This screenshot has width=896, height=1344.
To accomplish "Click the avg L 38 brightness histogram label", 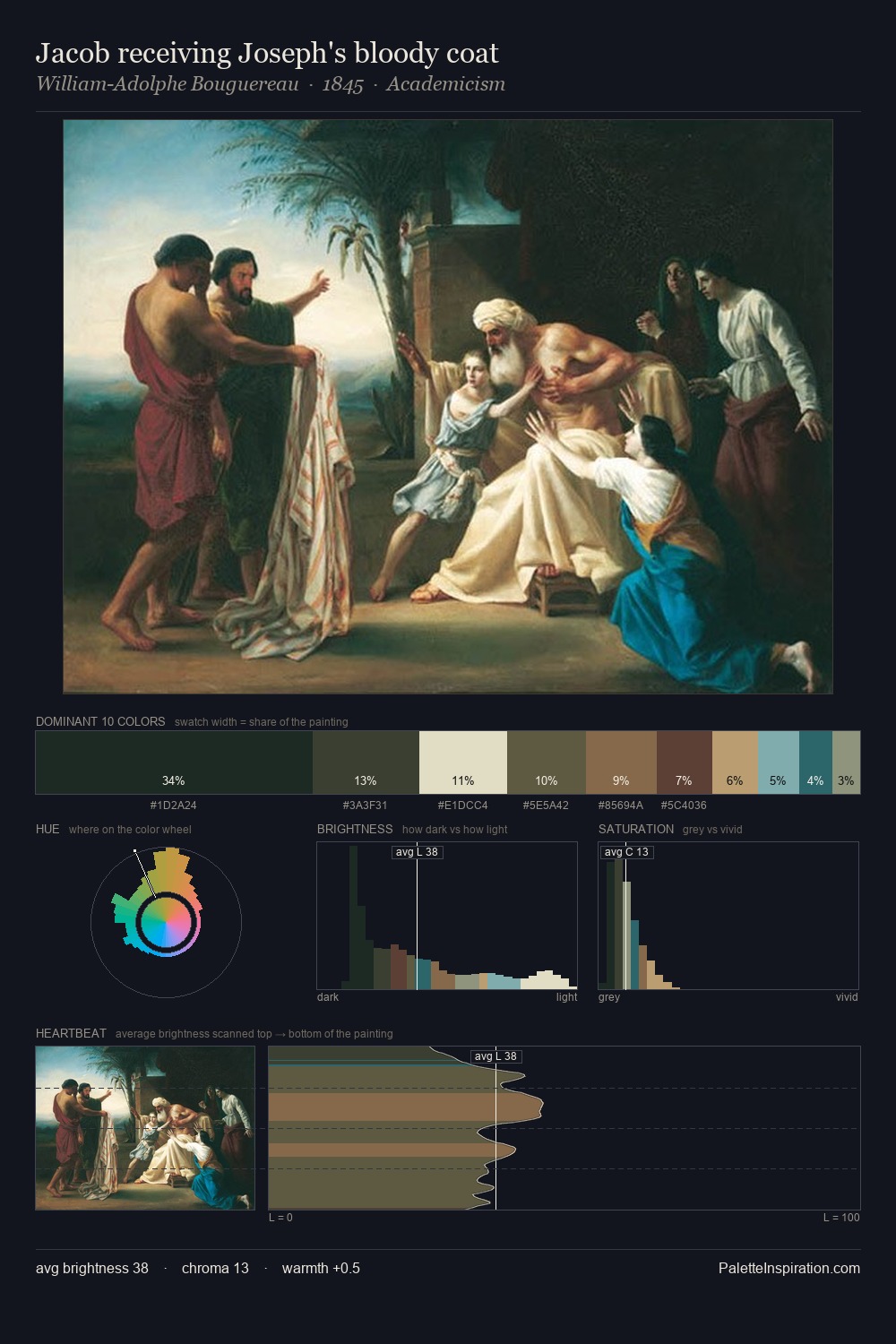I will (x=418, y=852).
